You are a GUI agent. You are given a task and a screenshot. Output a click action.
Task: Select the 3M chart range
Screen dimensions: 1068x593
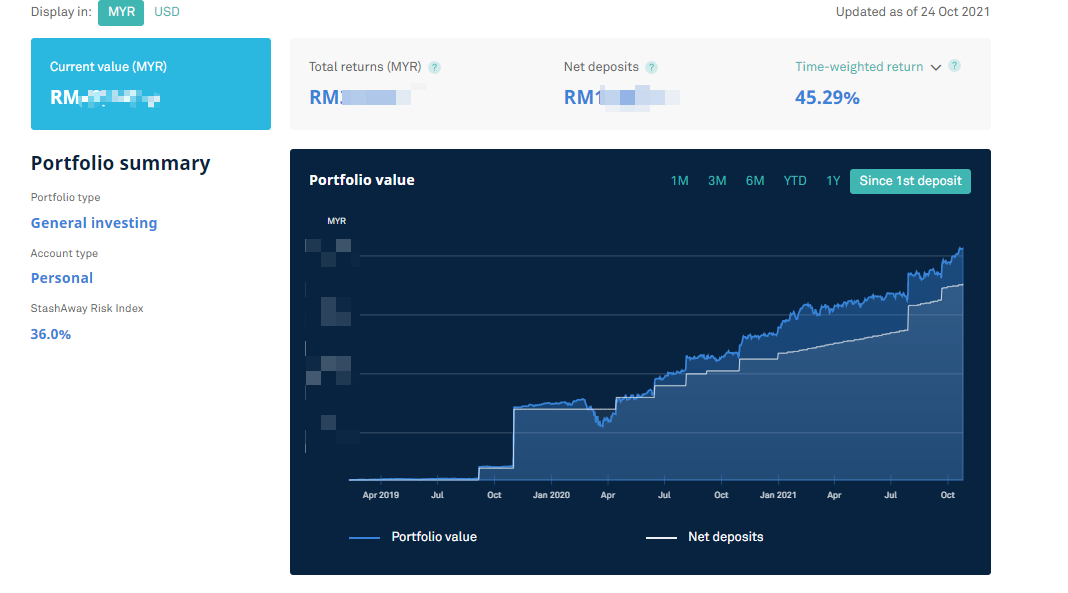click(717, 181)
